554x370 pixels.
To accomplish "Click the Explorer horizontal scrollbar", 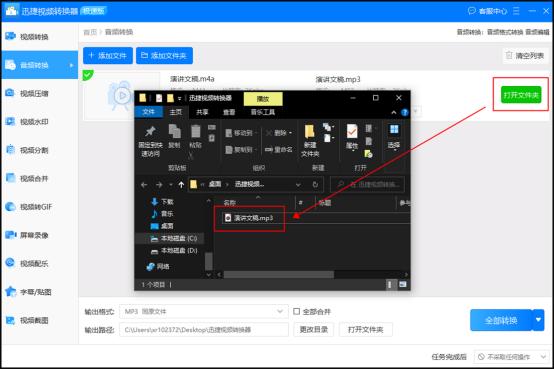I will pyautogui.click(x=279, y=274).
